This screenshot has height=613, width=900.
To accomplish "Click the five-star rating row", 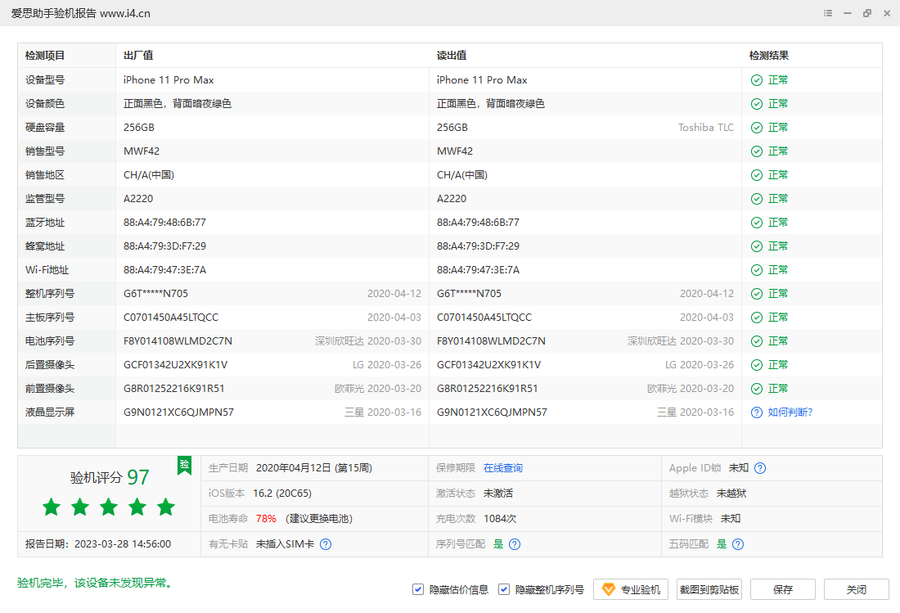I will click(108, 507).
